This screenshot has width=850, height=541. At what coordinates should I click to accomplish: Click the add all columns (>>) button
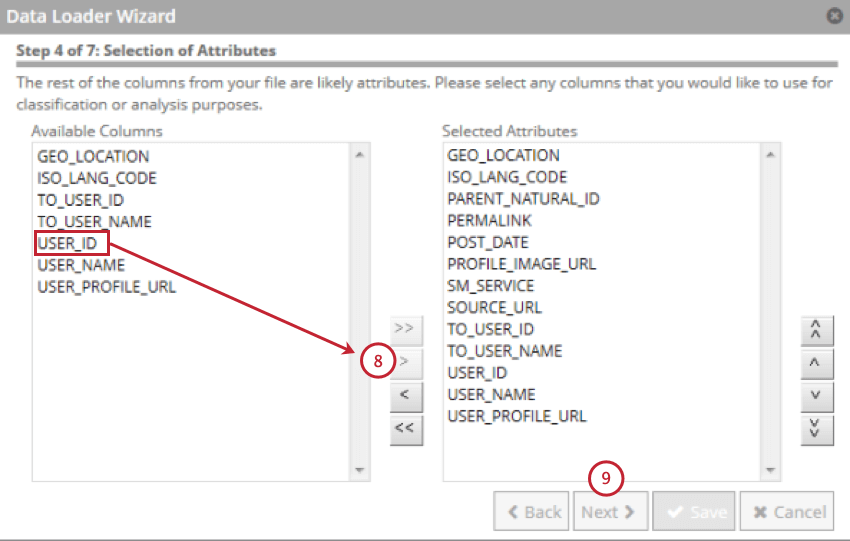[404, 328]
